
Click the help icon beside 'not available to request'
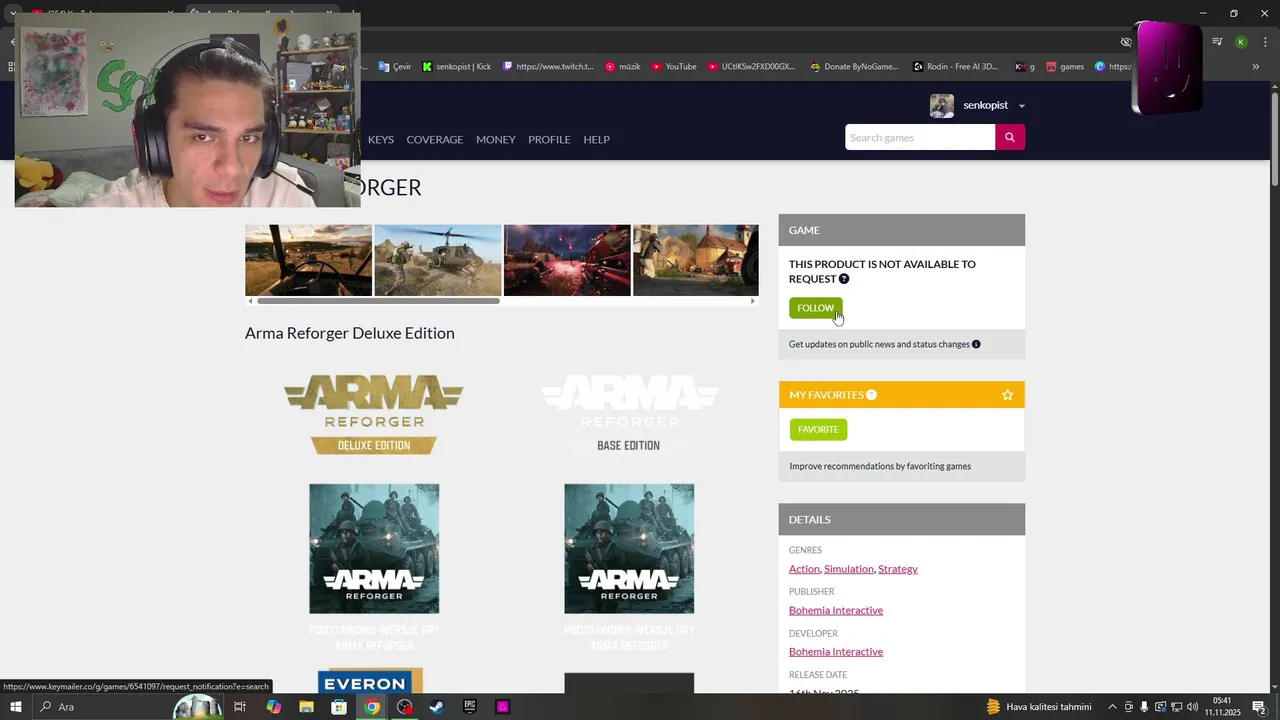[x=844, y=279]
